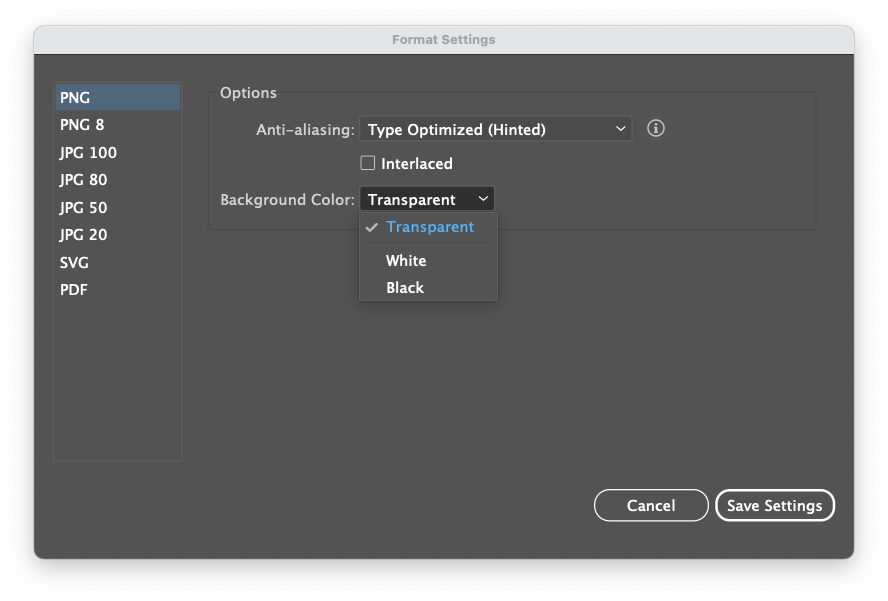Click the Cancel button
Image resolution: width=888 pixels, height=601 pixels.
[x=651, y=505]
